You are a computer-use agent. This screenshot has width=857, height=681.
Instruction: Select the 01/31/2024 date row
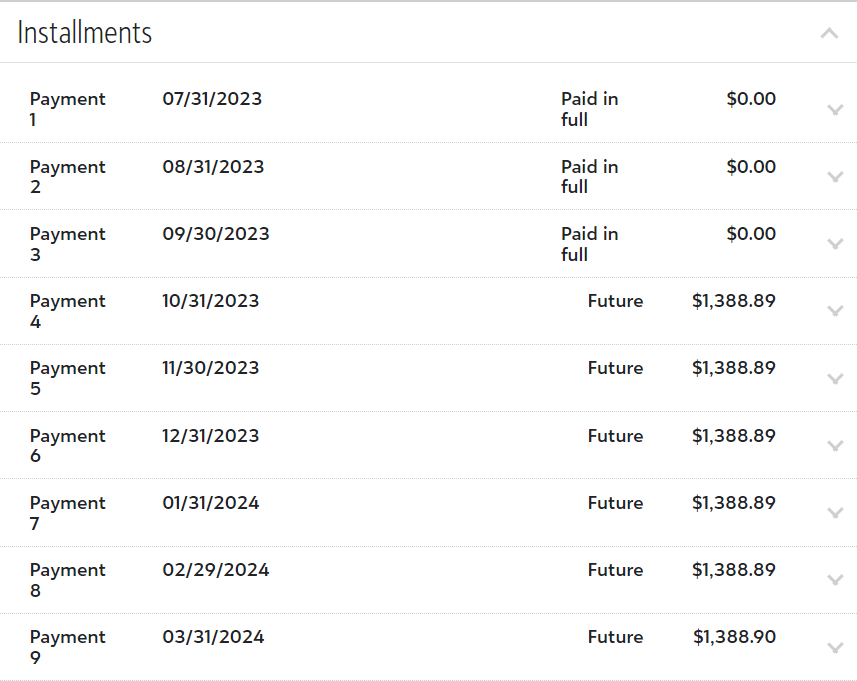[x=210, y=503]
